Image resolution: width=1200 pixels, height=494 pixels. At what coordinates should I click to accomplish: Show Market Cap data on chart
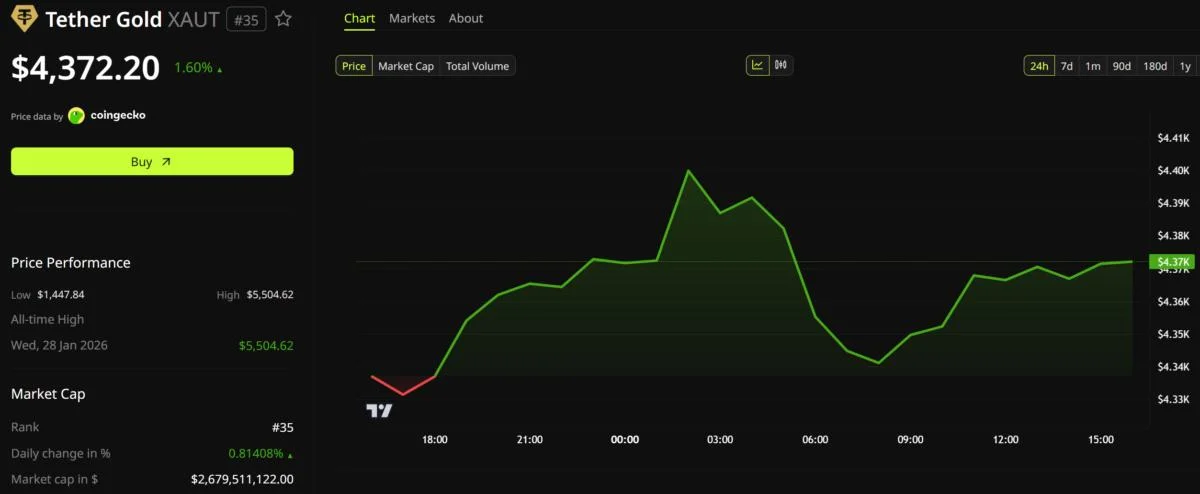406,66
